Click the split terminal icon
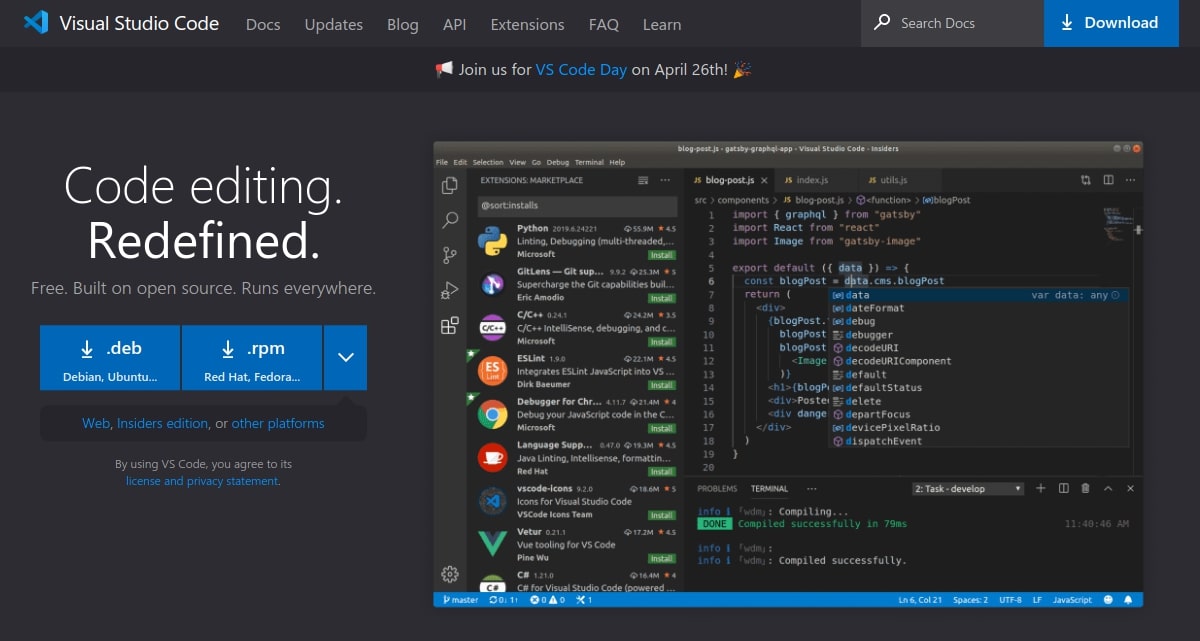The width and height of the screenshot is (1200, 641). [x=1063, y=488]
